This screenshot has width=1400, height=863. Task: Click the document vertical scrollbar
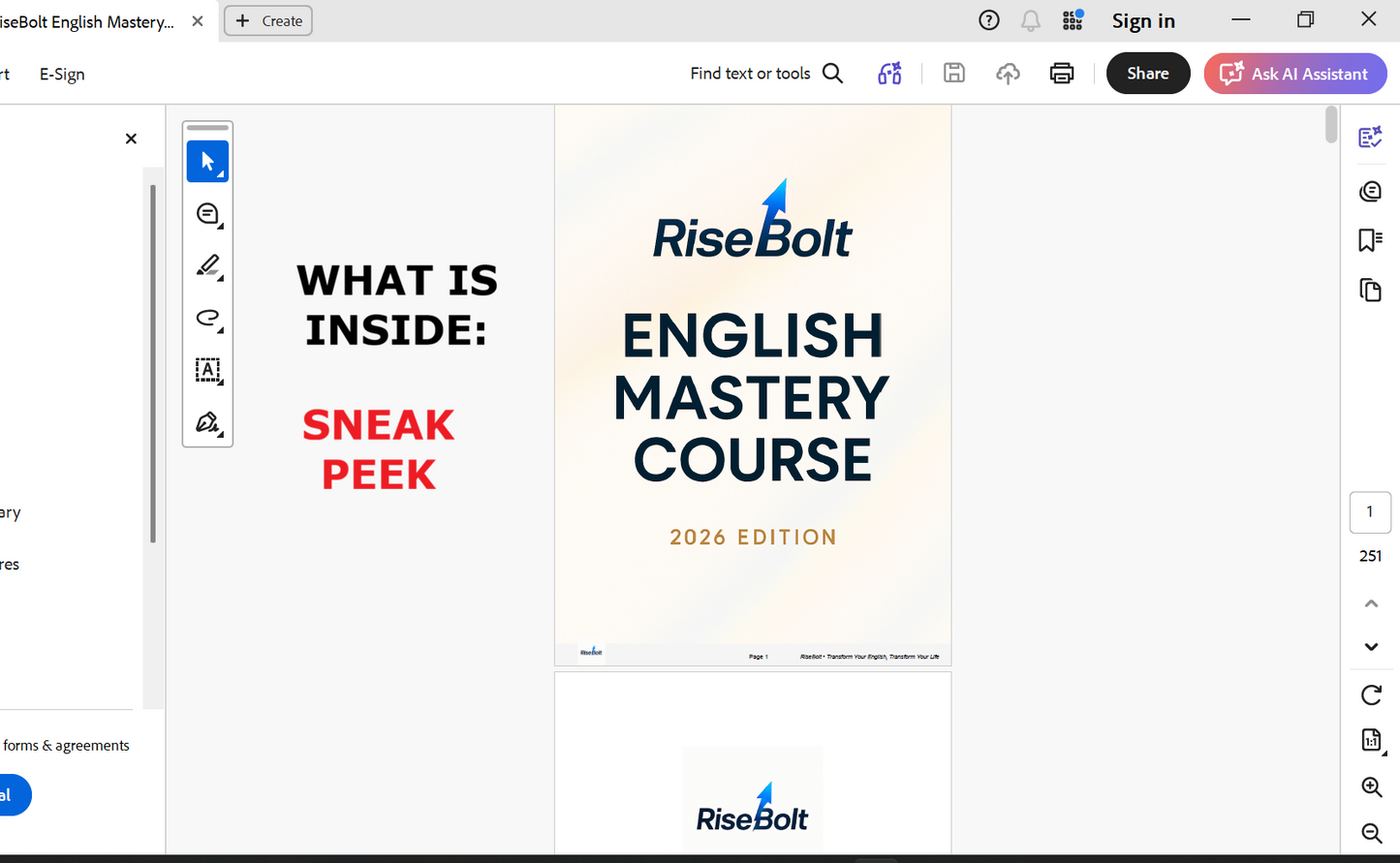(1331, 126)
